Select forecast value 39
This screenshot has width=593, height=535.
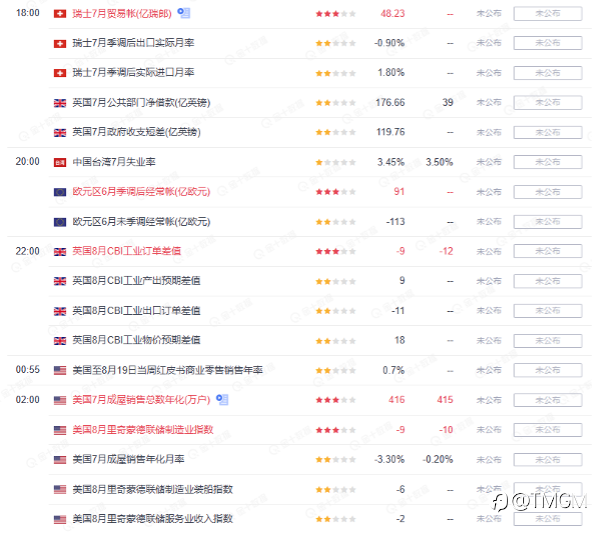point(448,102)
